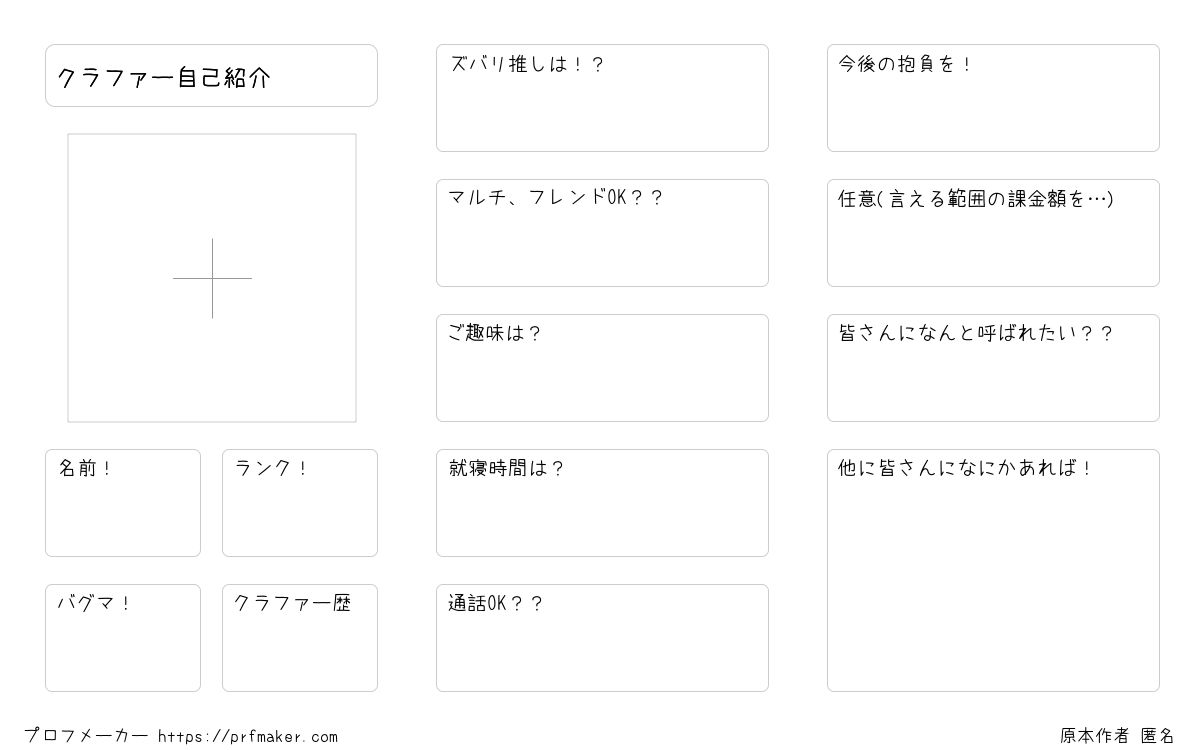Select the クラファー自己紹介 title box
The image size is (1200, 750).
pyautogui.click(x=211, y=75)
